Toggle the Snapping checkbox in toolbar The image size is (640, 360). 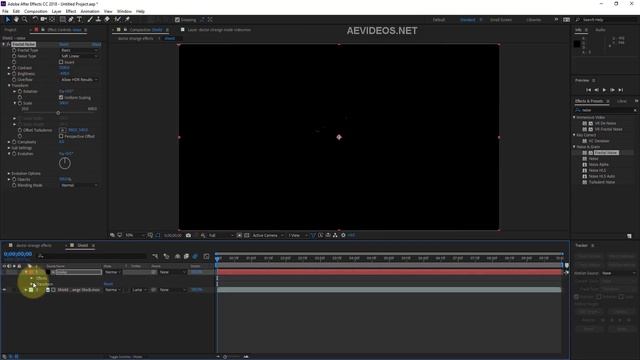(177, 20)
